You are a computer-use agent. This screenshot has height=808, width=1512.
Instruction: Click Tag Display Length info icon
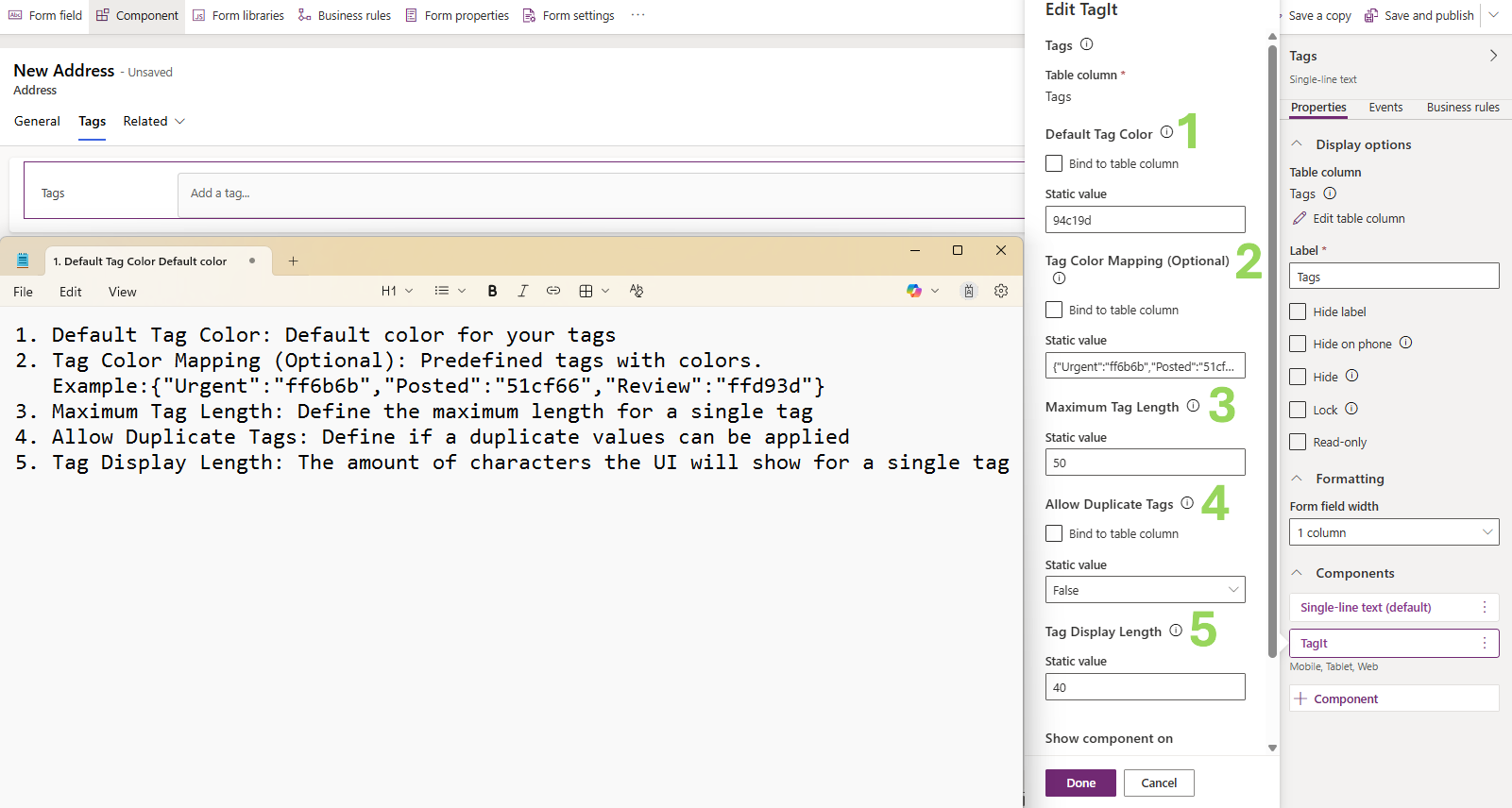tap(1176, 631)
